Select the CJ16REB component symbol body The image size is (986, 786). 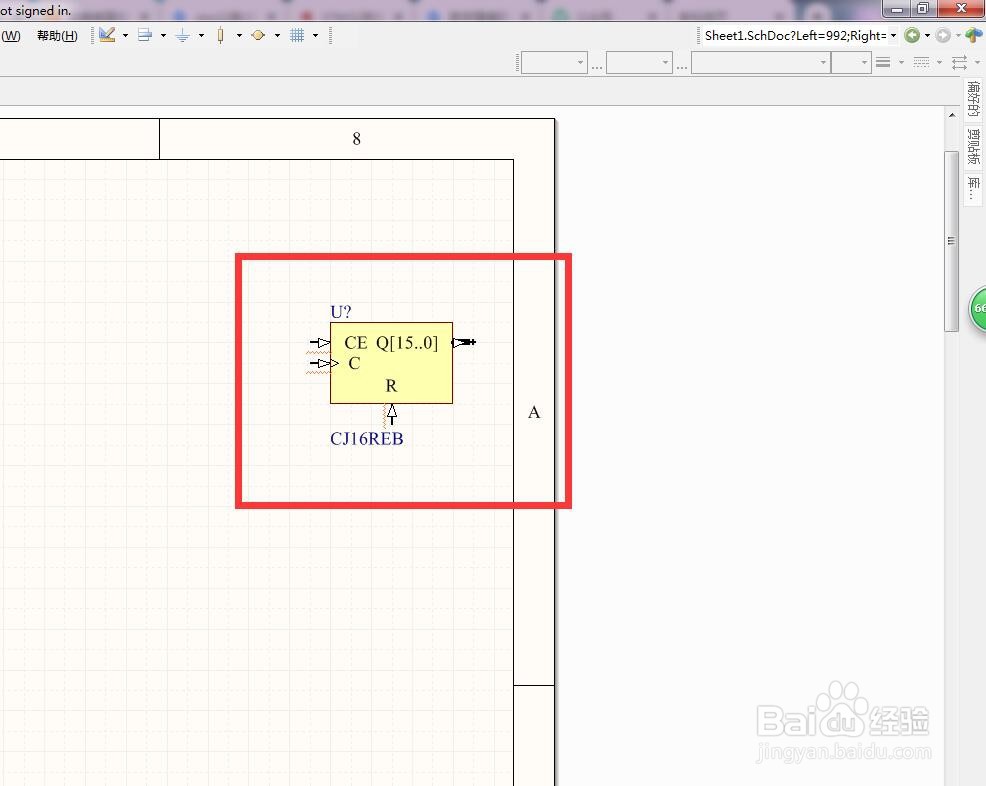(391, 363)
